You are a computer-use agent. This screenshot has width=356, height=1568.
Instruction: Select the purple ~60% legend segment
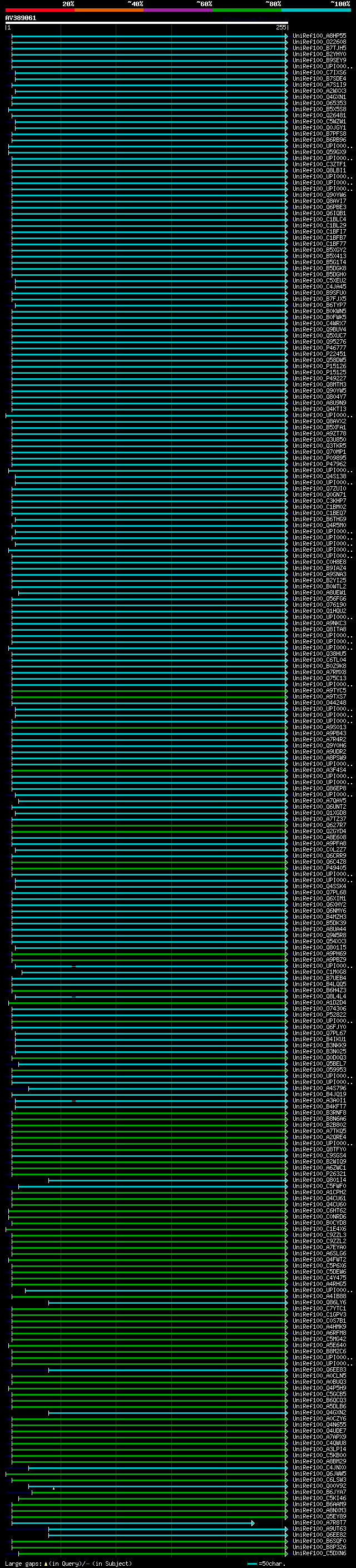[177, 11]
